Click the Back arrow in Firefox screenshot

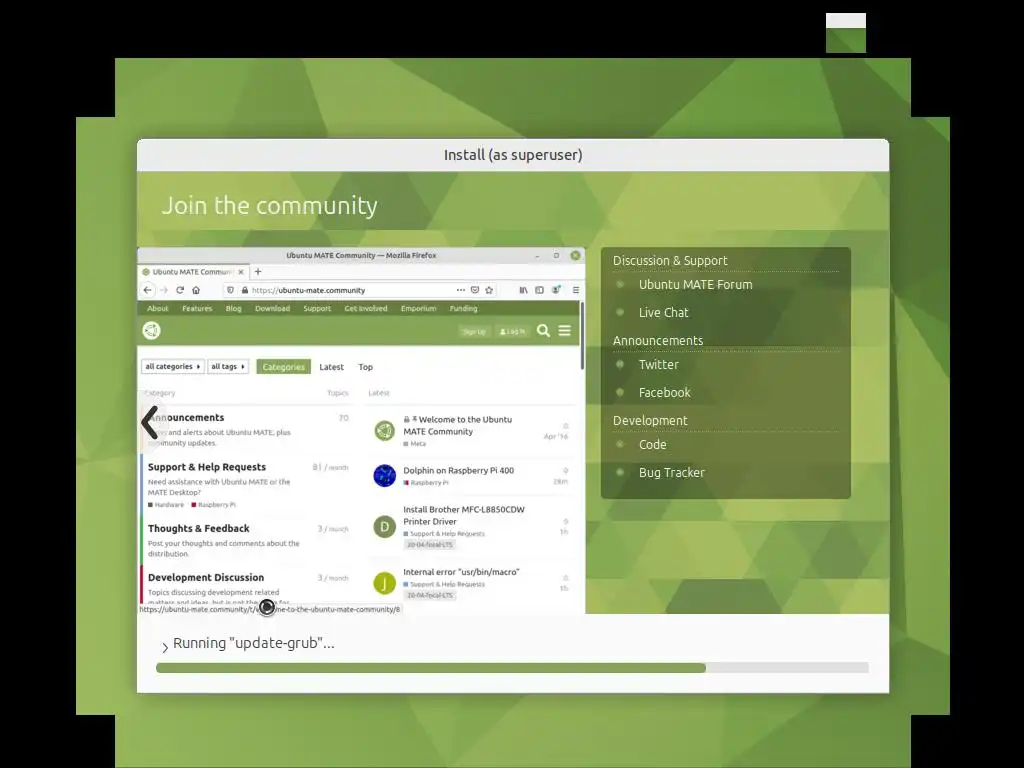click(148, 290)
